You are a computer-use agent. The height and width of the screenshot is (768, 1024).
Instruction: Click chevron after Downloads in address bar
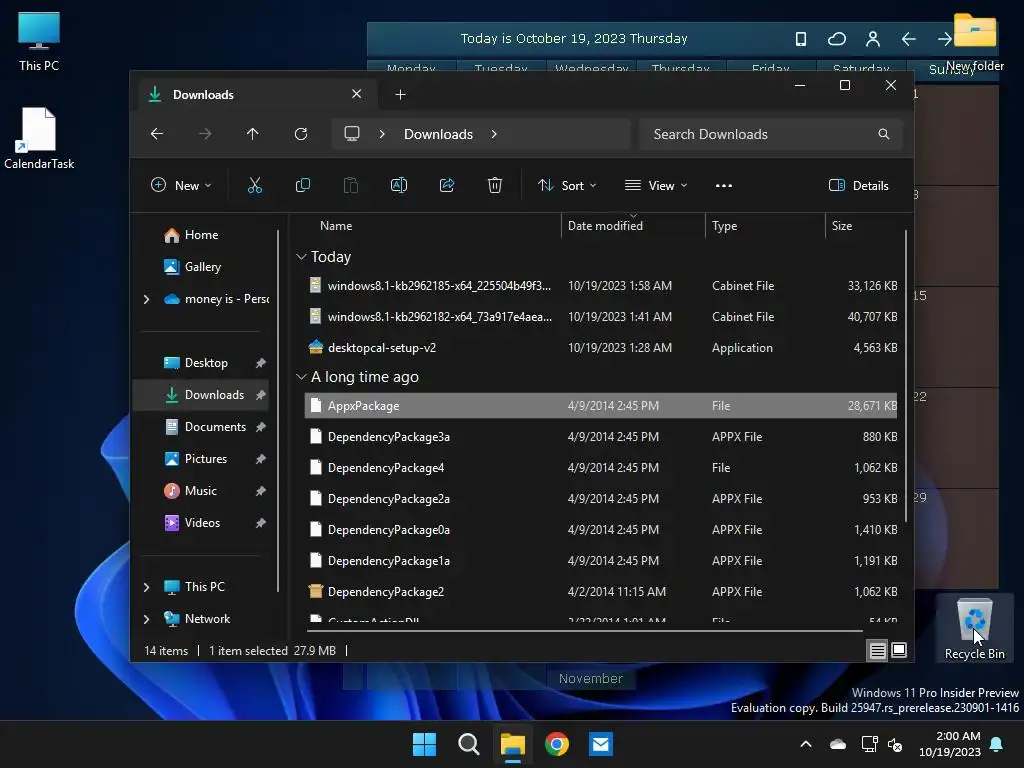[x=494, y=134]
